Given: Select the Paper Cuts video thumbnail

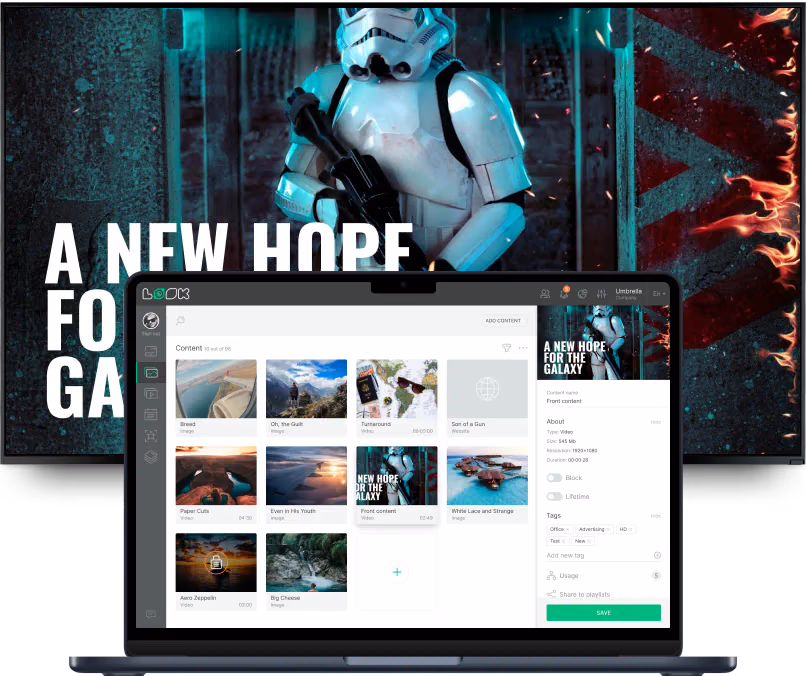Looking at the screenshot, I should coord(216,476).
